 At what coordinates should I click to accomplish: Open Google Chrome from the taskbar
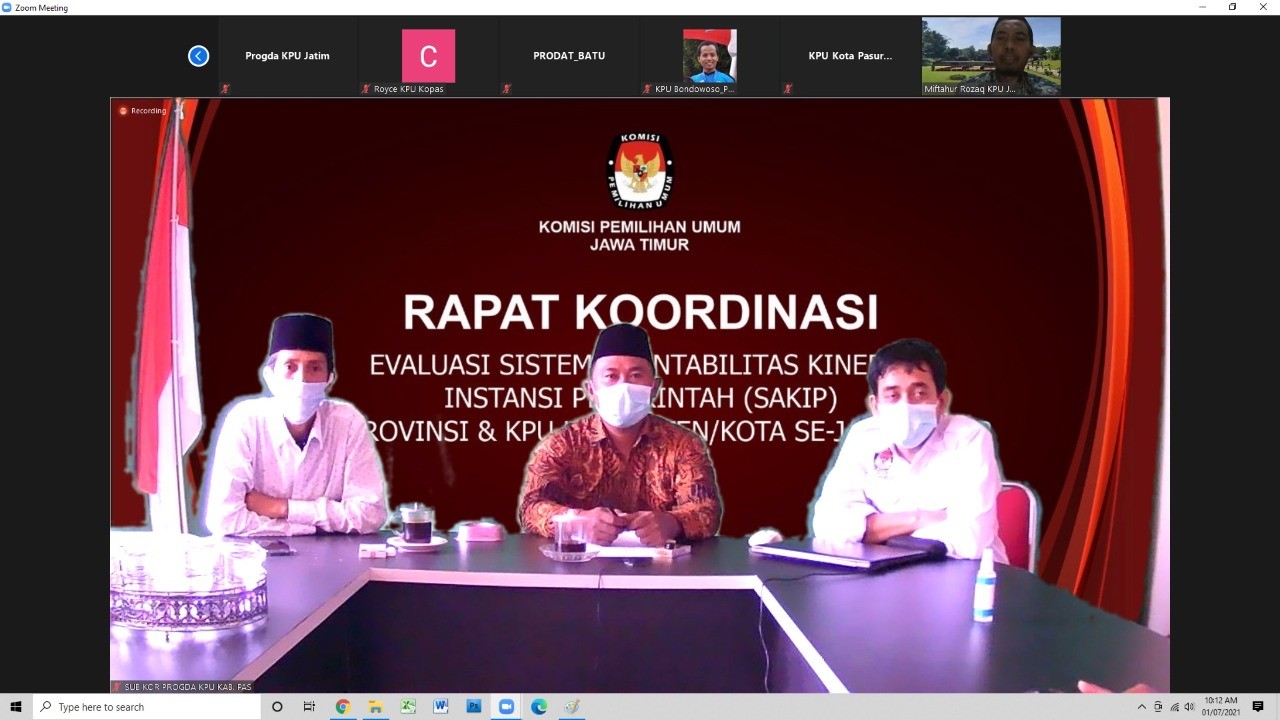(343, 707)
